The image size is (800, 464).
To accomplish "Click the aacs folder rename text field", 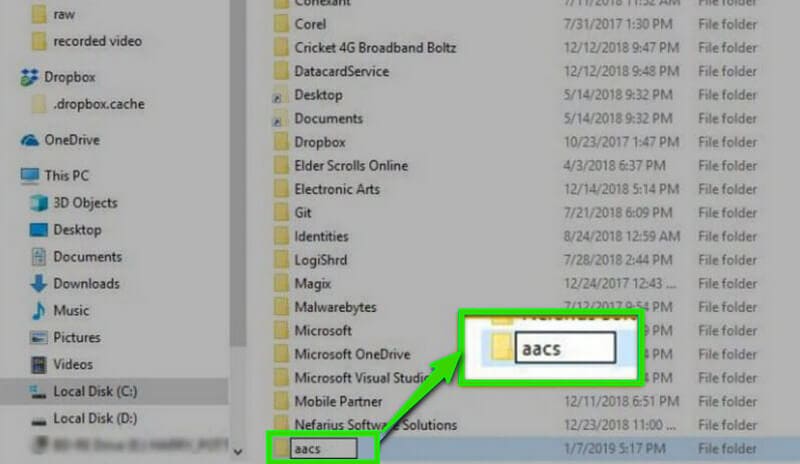I will [323, 448].
